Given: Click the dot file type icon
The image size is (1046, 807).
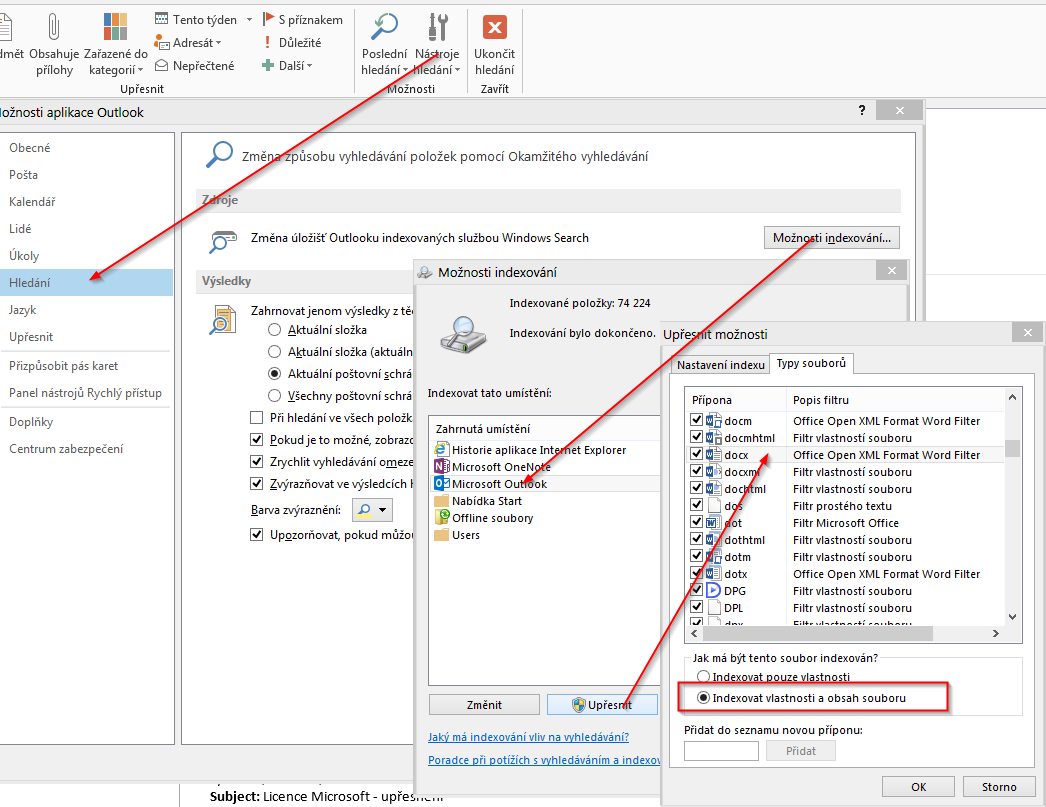Looking at the screenshot, I should (x=714, y=522).
